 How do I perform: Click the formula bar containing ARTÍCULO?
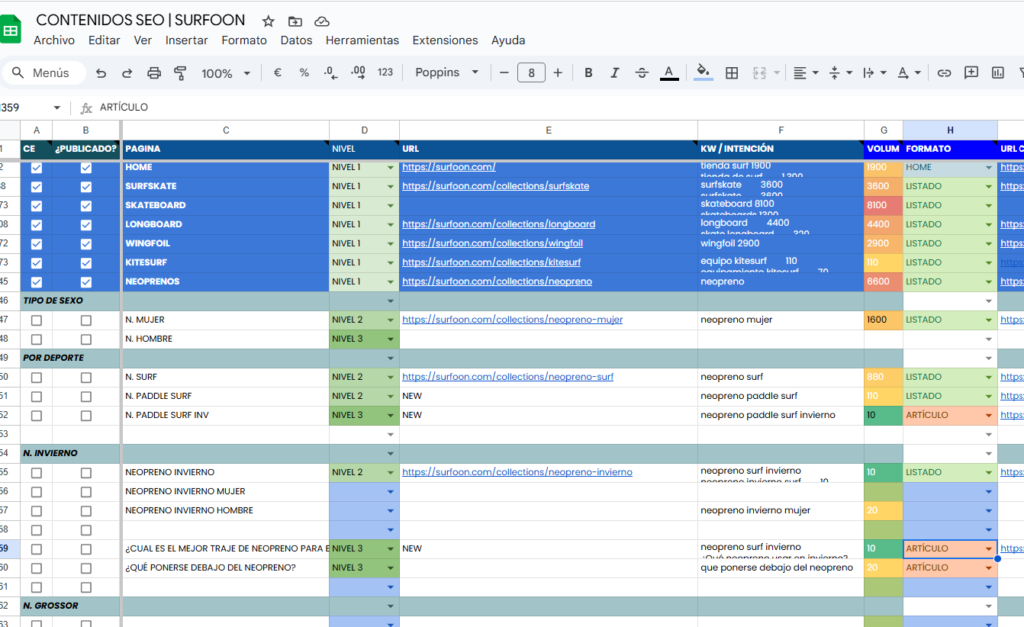(500, 107)
